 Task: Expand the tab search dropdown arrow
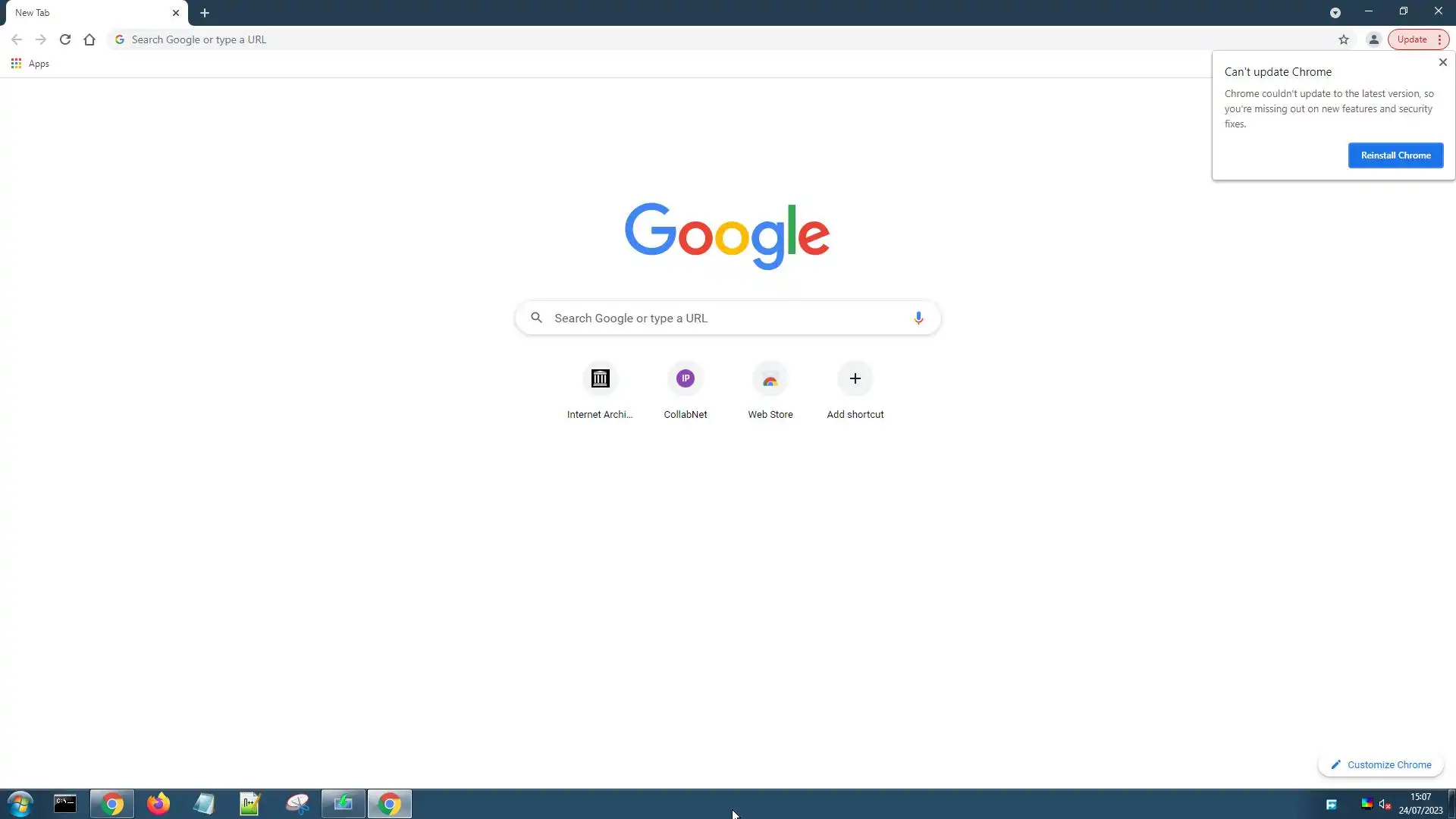coord(1335,13)
